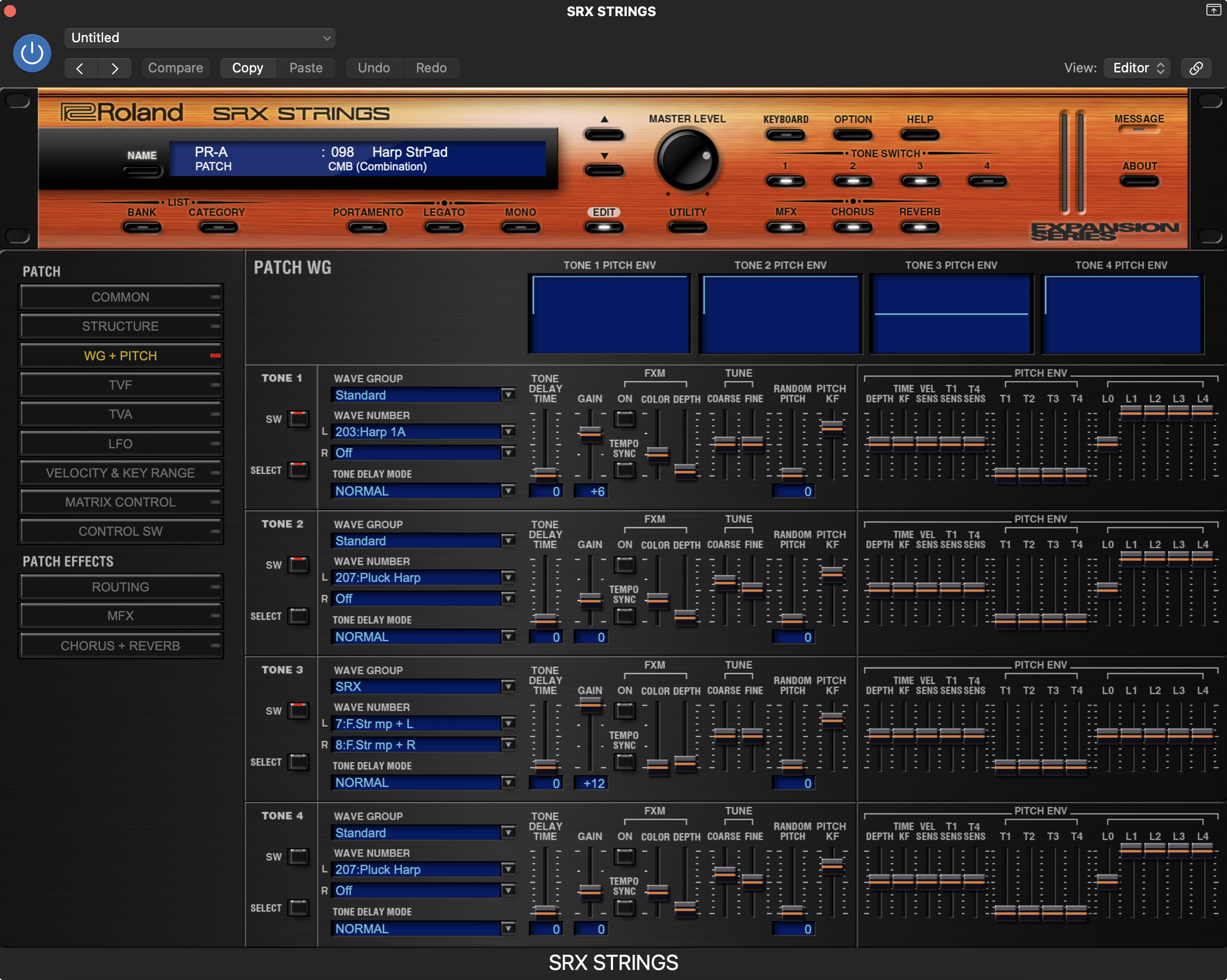The height and width of the screenshot is (980, 1227).
Task: Toggle MONO switch
Action: (x=520, y=228)
